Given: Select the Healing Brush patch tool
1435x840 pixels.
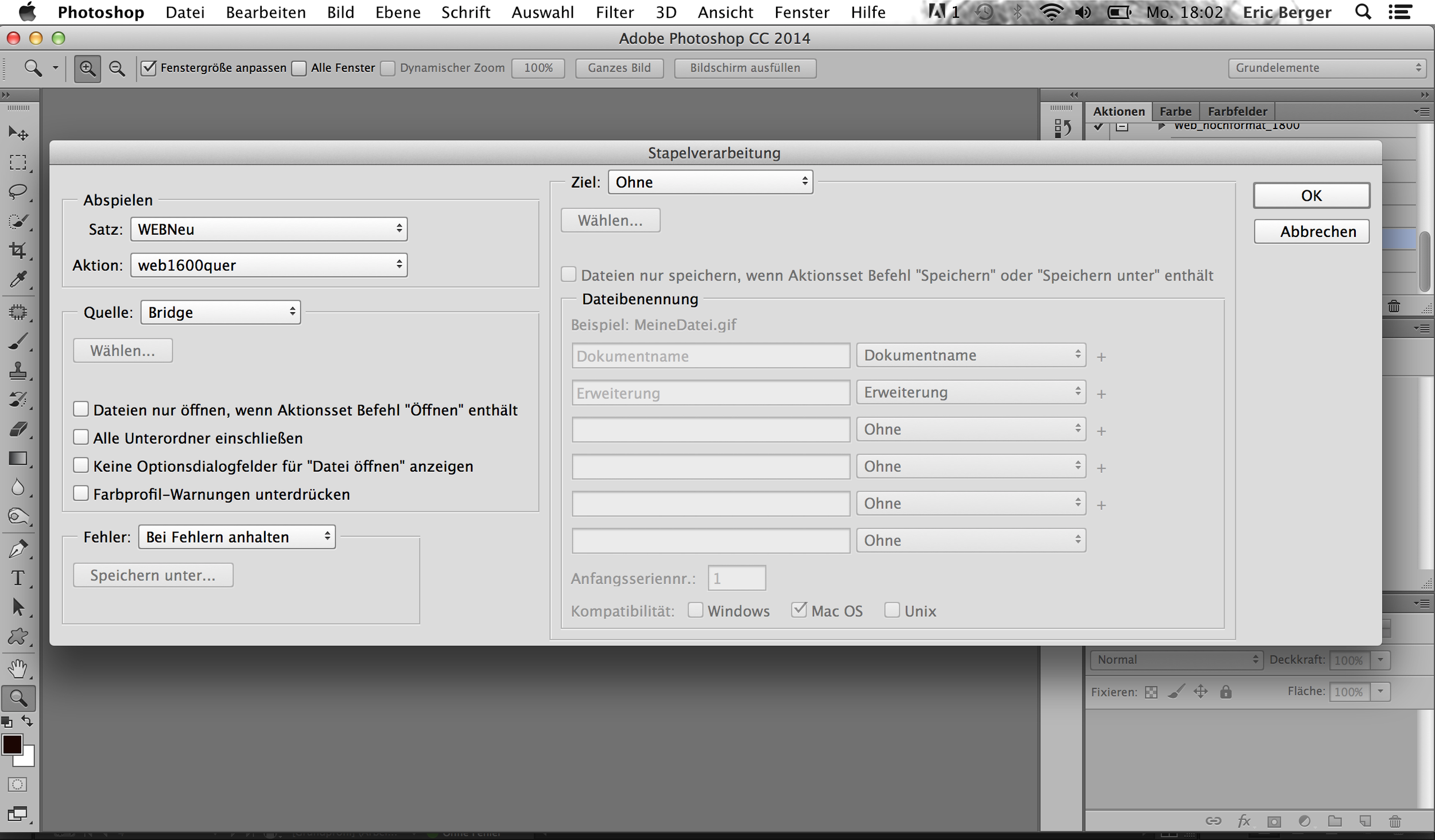Looking at the screenshot, I should pyautogui.click(x=18, y=312).
